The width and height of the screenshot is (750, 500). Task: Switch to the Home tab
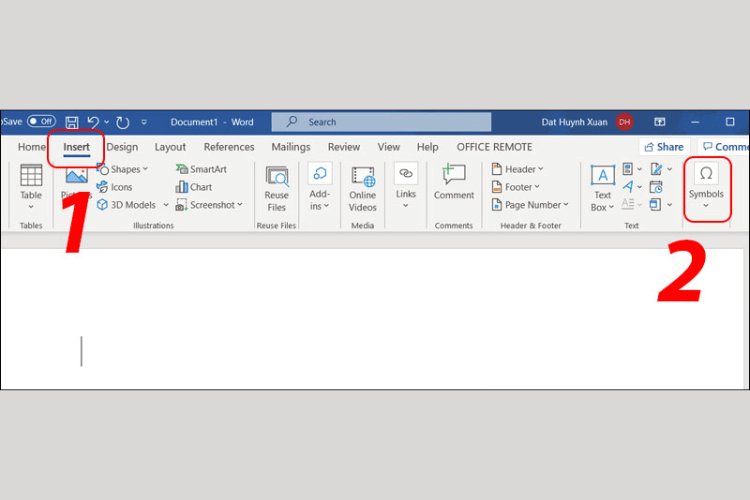point(31,147)
